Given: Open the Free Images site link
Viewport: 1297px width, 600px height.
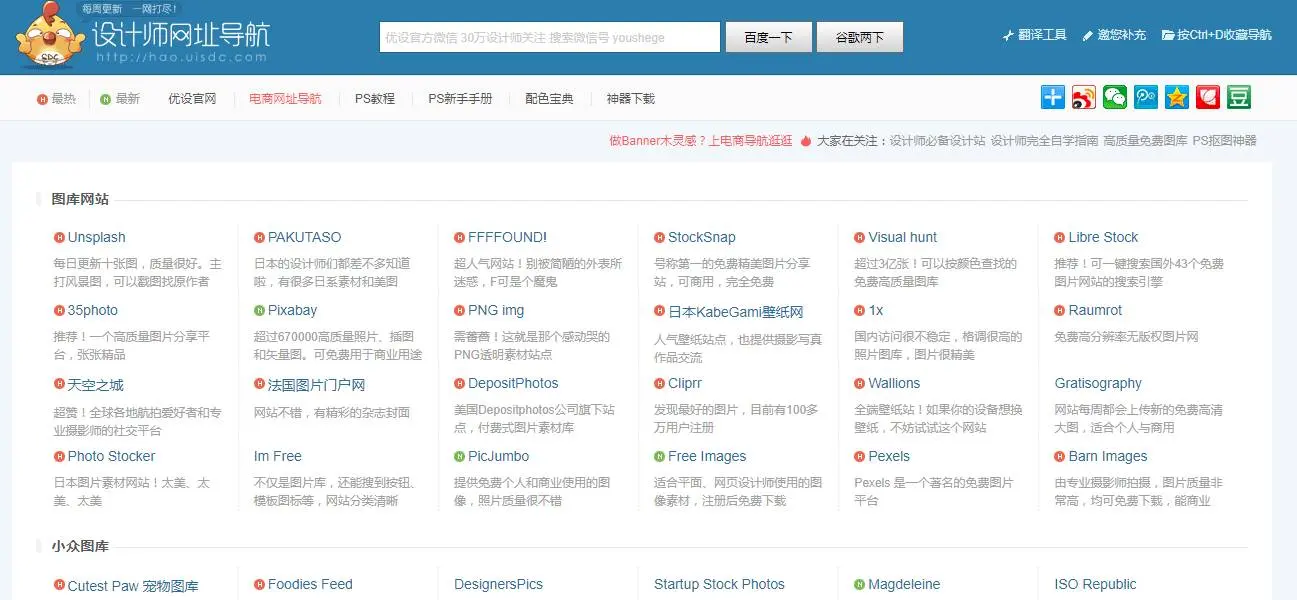Looking at the screenshot, I should point(707,456).
